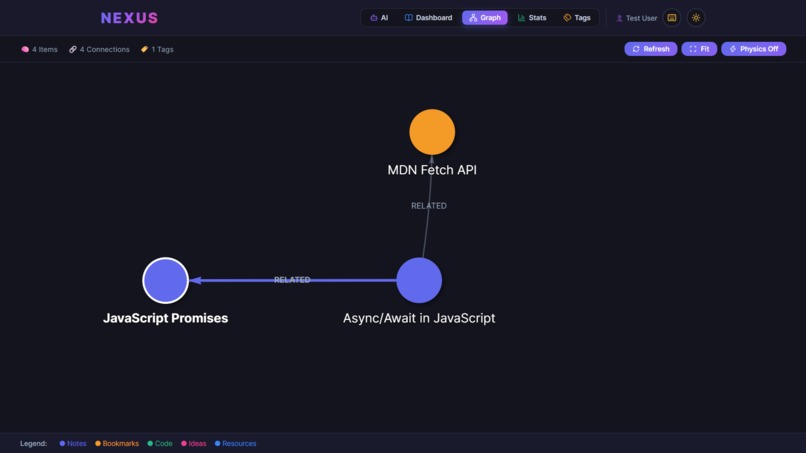Click the Resources legend entry
Image resolution: width=806 pixels, height=453 pixels.
pyautogui.click(x=235, y=443)
